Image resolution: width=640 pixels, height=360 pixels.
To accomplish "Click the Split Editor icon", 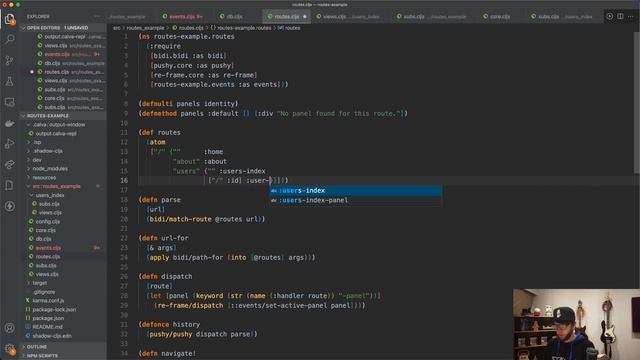I will pyautogui.click(x=620, y=16).
